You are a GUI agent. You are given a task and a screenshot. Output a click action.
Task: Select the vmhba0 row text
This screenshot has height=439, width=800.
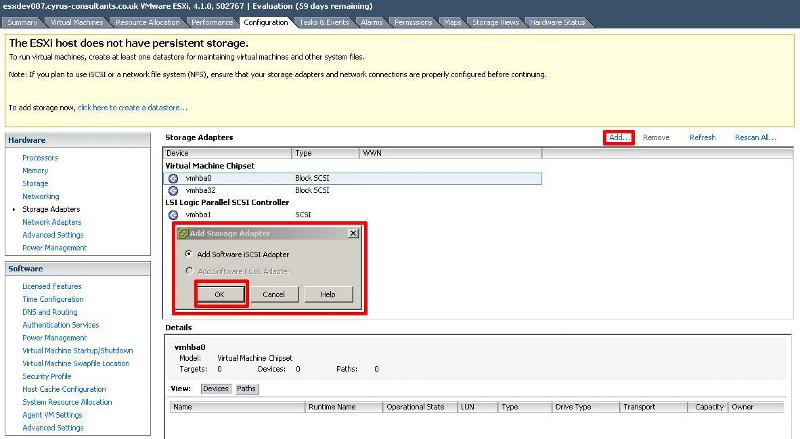[198, 178]
